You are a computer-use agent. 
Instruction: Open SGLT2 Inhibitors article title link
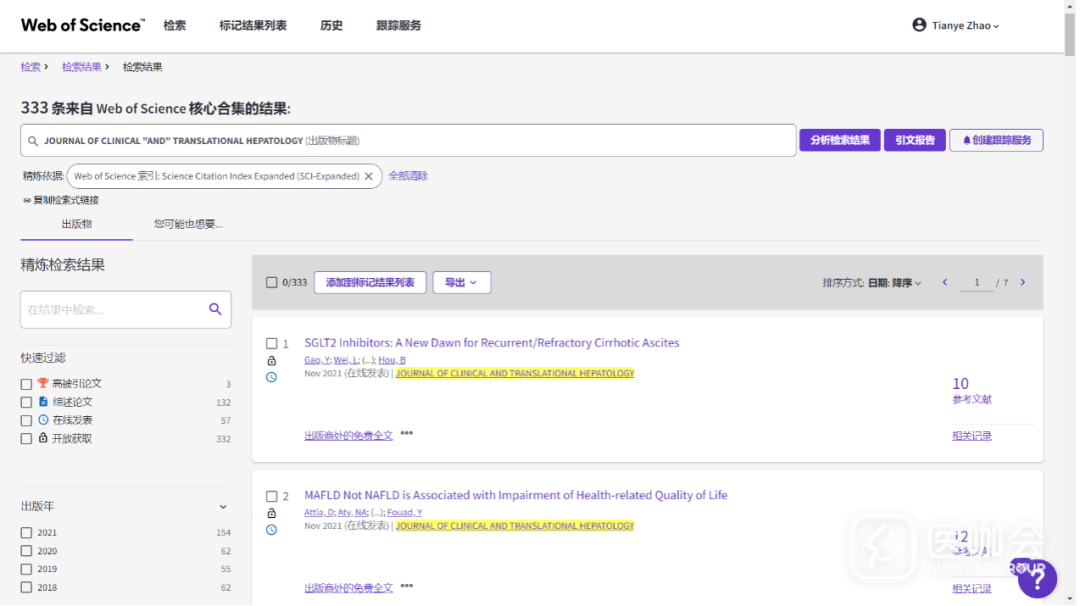[491, 343]
